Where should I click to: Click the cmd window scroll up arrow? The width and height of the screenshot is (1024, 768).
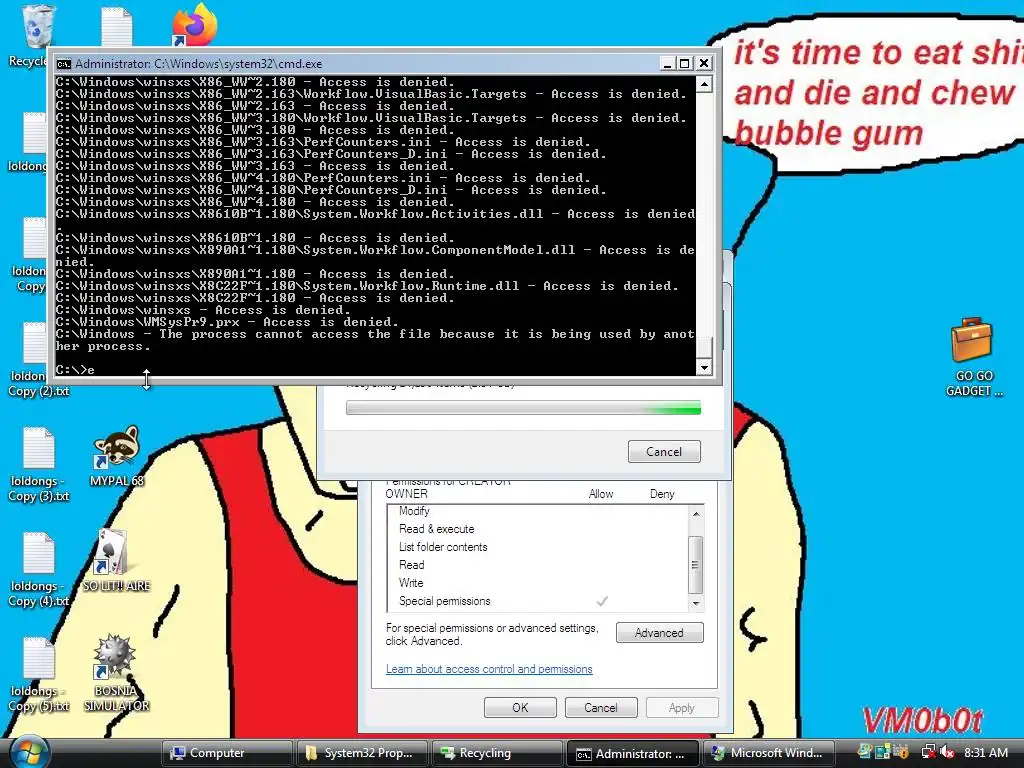coord(704,84)
